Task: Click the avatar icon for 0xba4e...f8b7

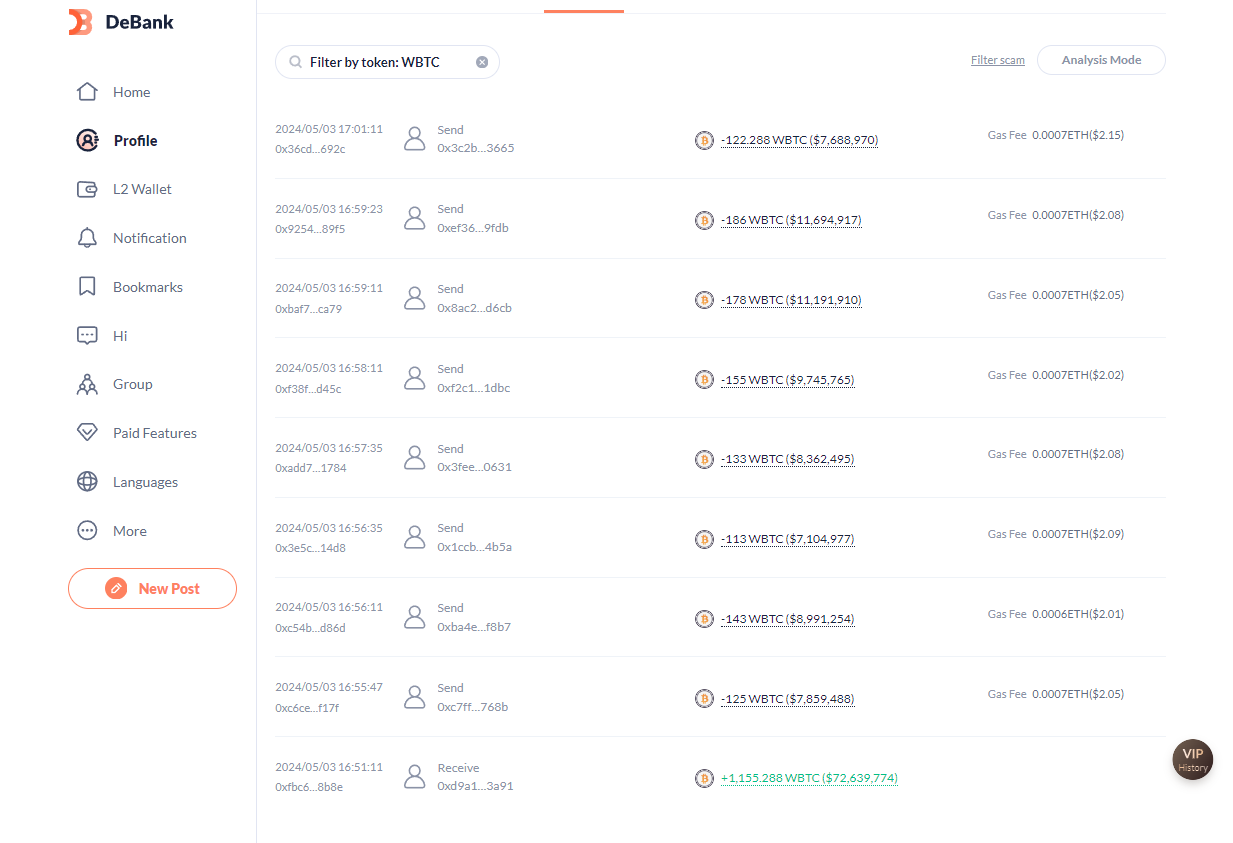Action: point(415,617)
